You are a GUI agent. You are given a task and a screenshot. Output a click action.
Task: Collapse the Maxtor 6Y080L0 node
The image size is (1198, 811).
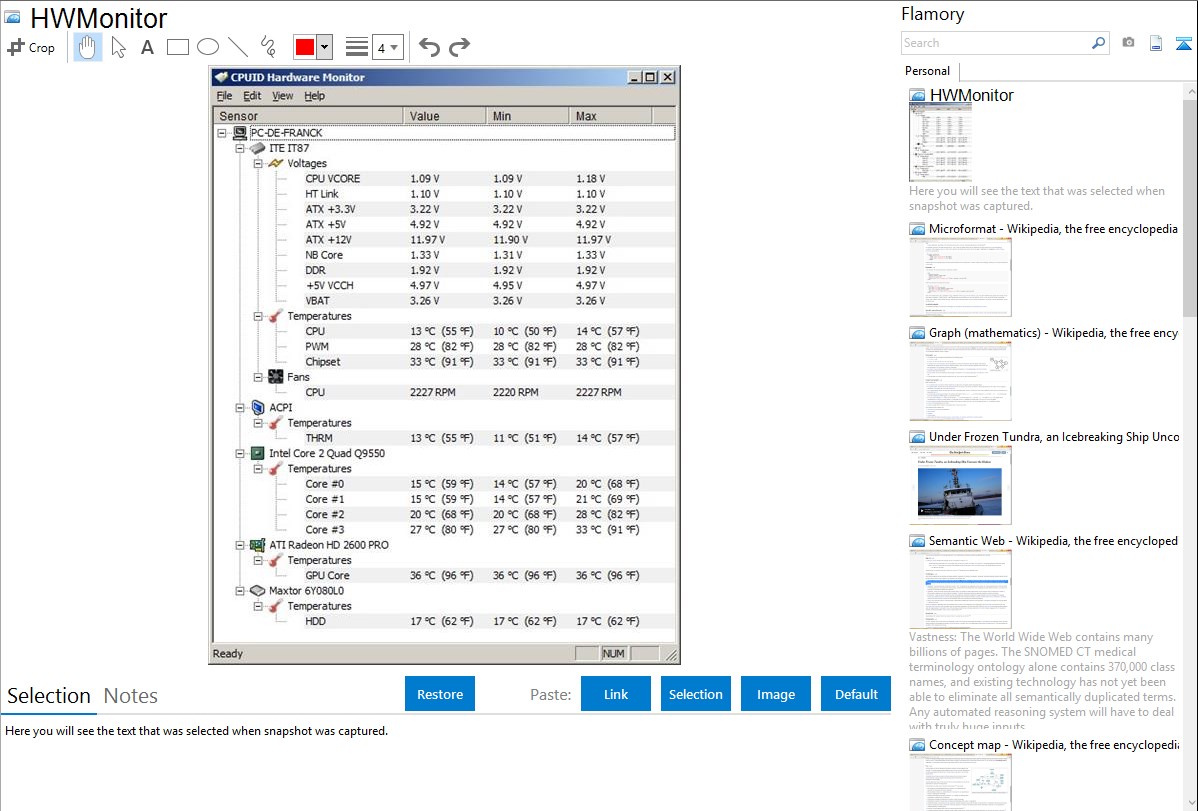[240, 591]
